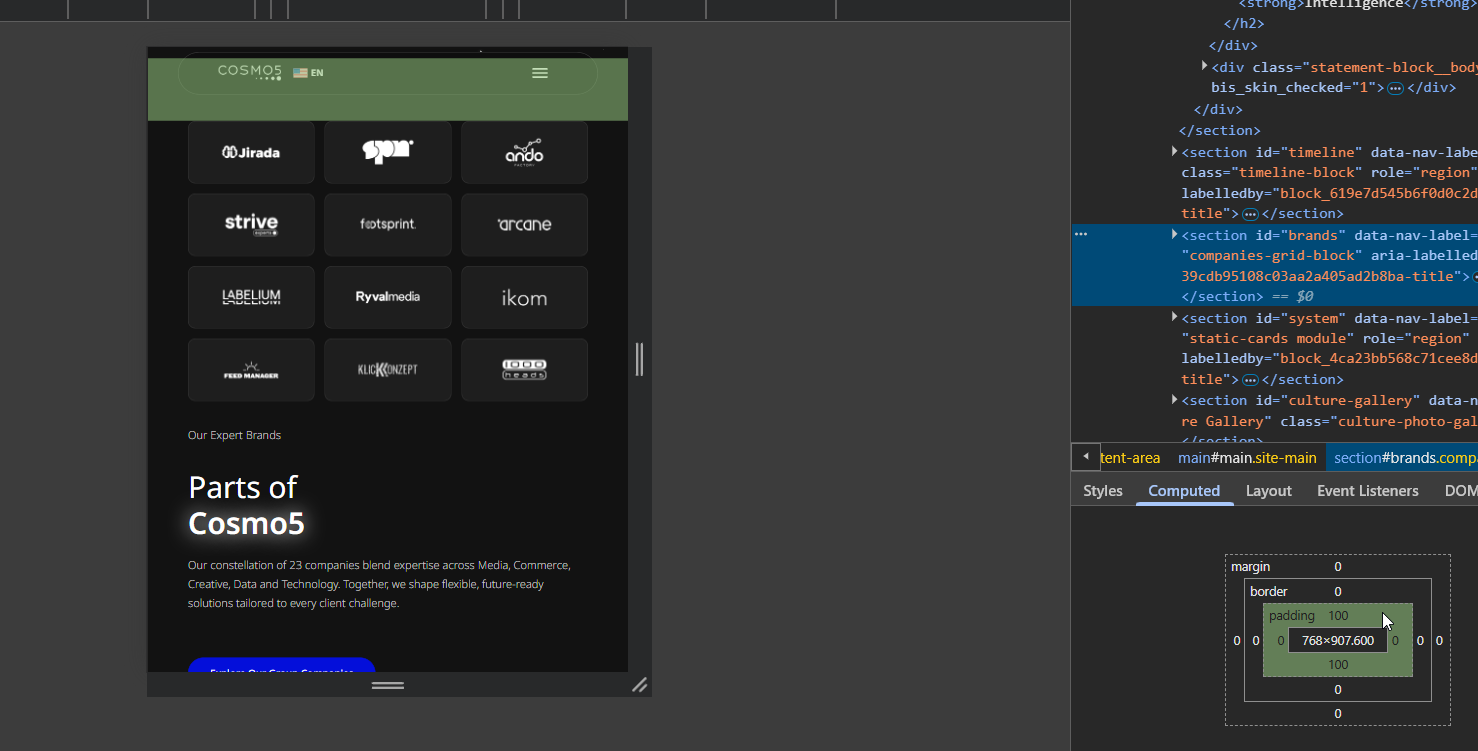
Task: Click the border label in the box model
Action: coord(1269,592)
